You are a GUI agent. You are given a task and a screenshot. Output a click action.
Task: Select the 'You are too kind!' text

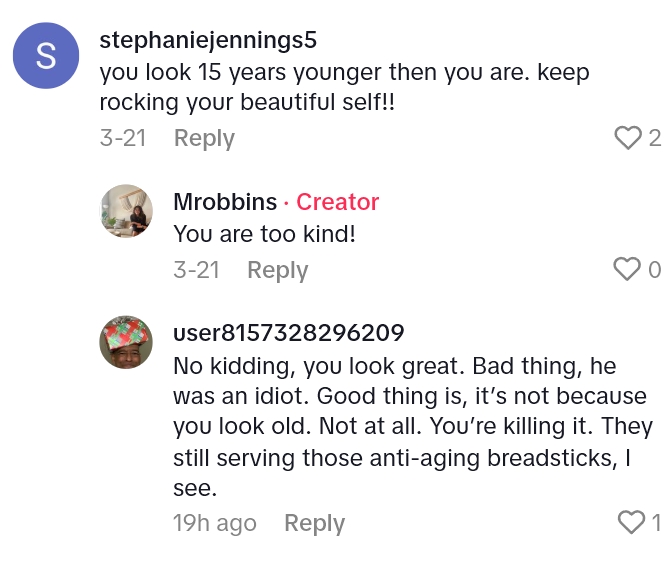265,233
